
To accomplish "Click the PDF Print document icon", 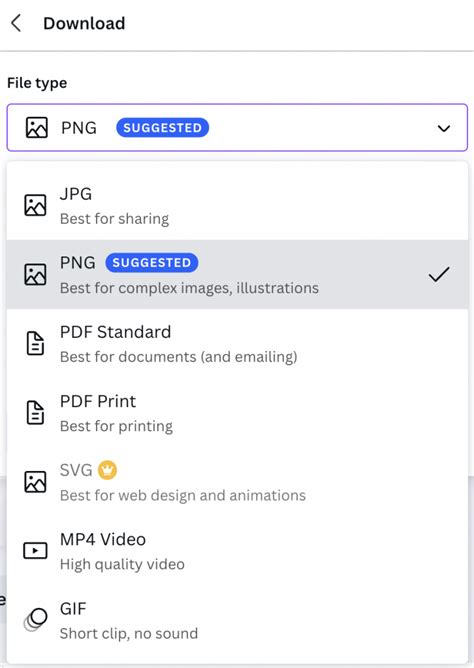I will 35,412.
